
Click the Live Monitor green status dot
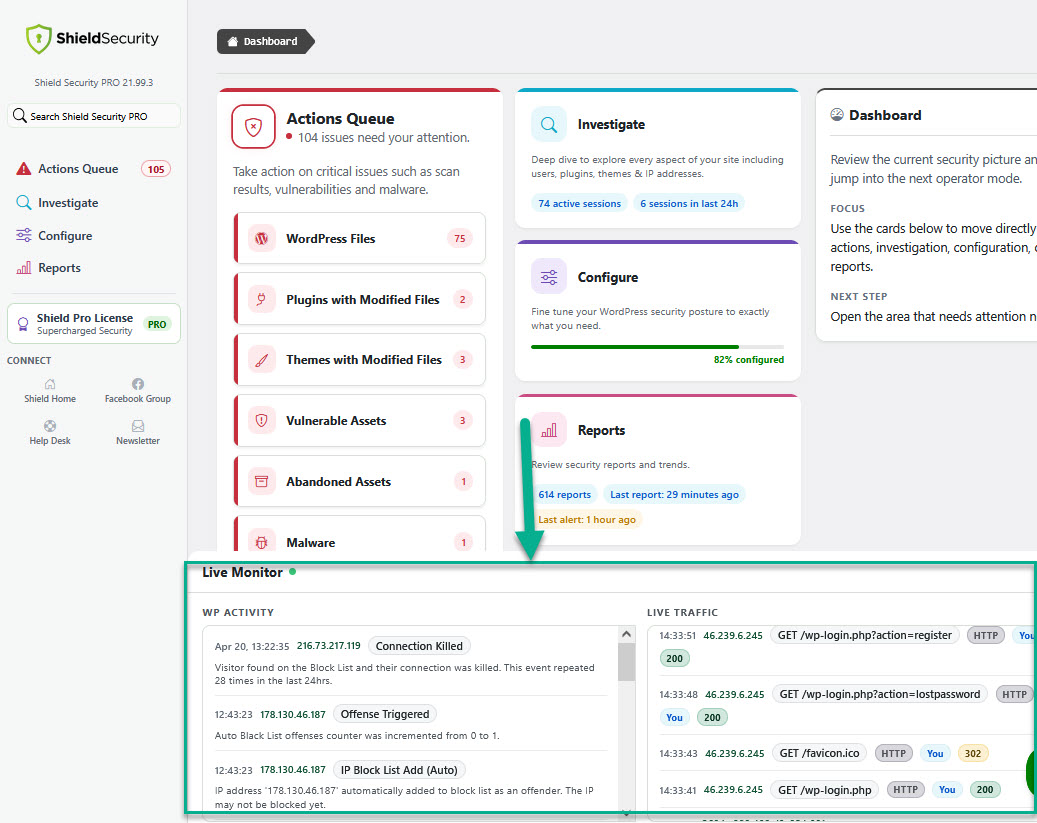click(x=292, y=571)
